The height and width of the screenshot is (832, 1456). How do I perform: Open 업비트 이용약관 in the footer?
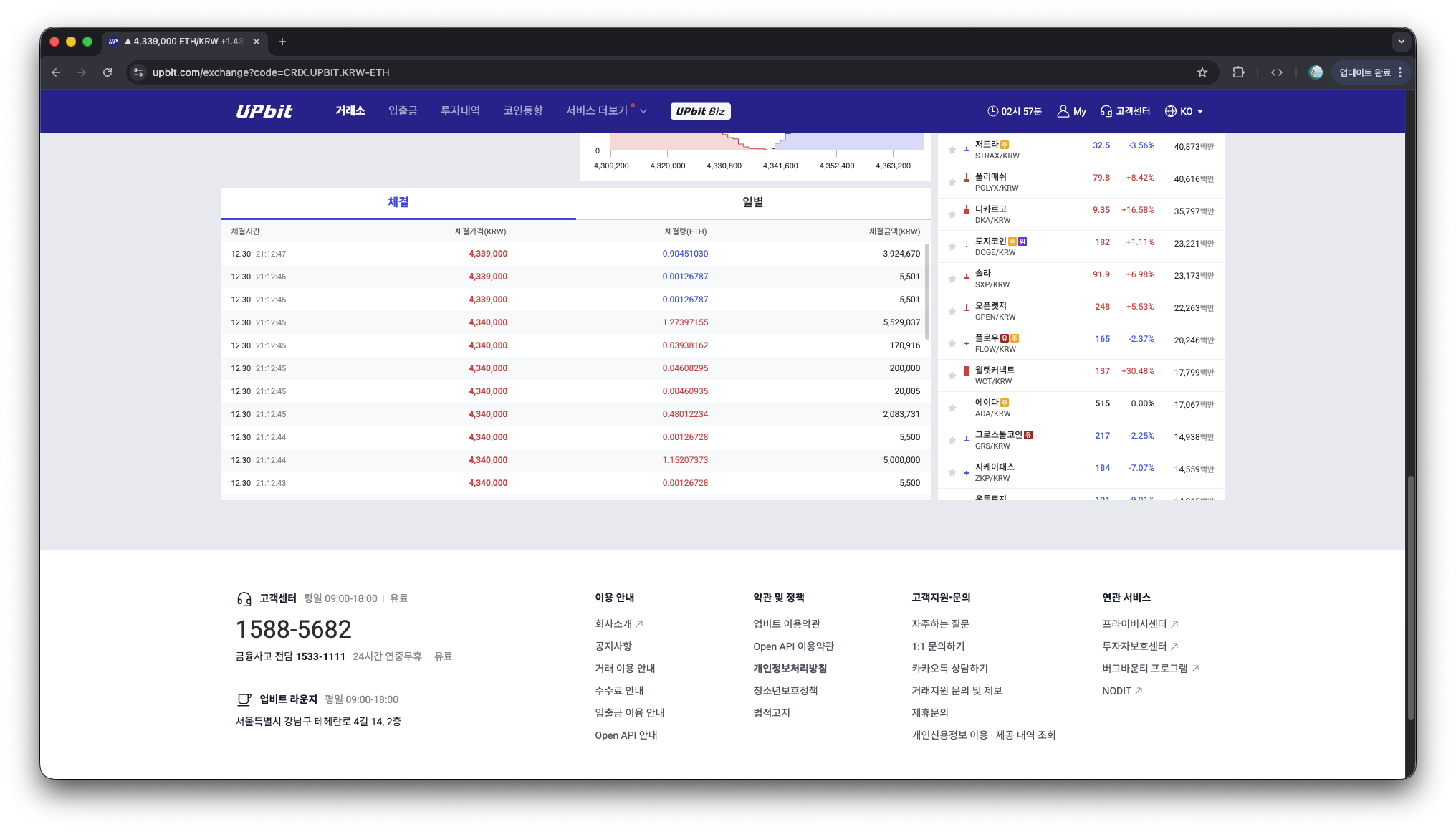pos(786,623)
